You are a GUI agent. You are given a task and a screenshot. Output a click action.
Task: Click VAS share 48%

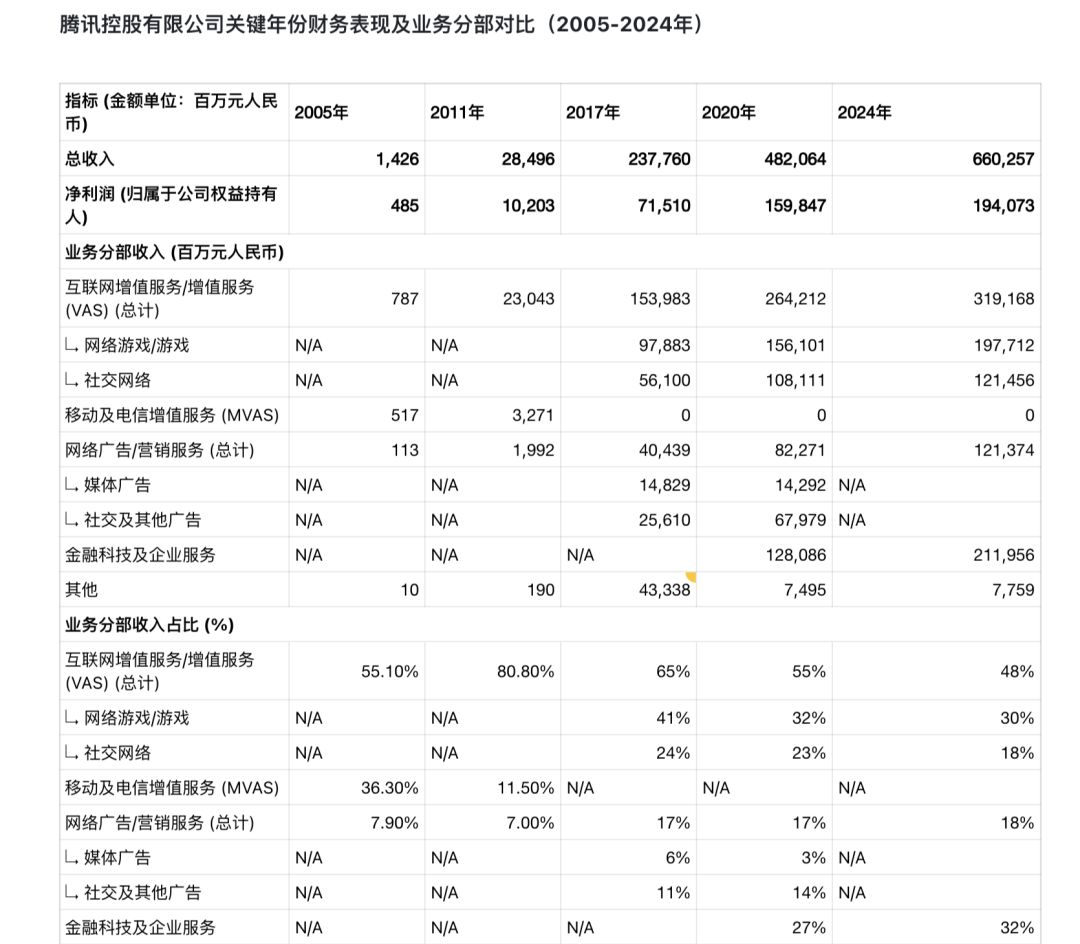point(1017,671)
